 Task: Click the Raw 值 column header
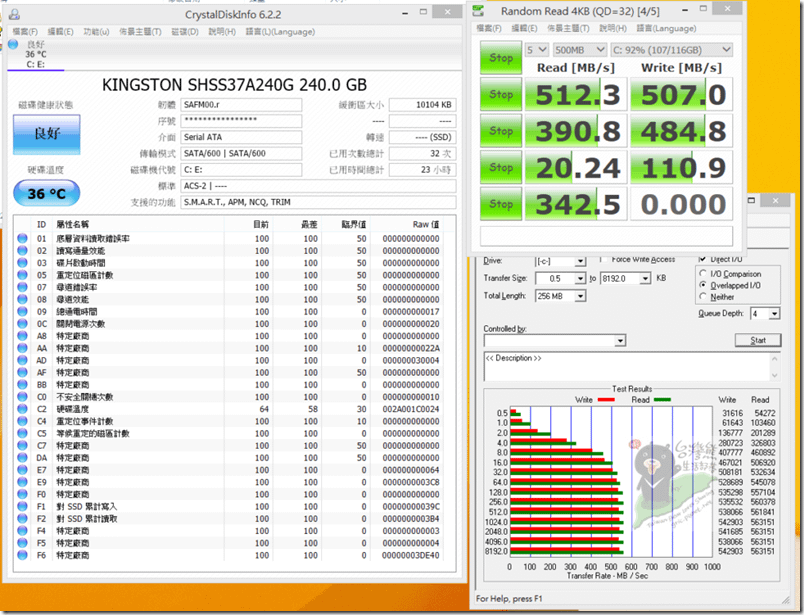(426, 224)
